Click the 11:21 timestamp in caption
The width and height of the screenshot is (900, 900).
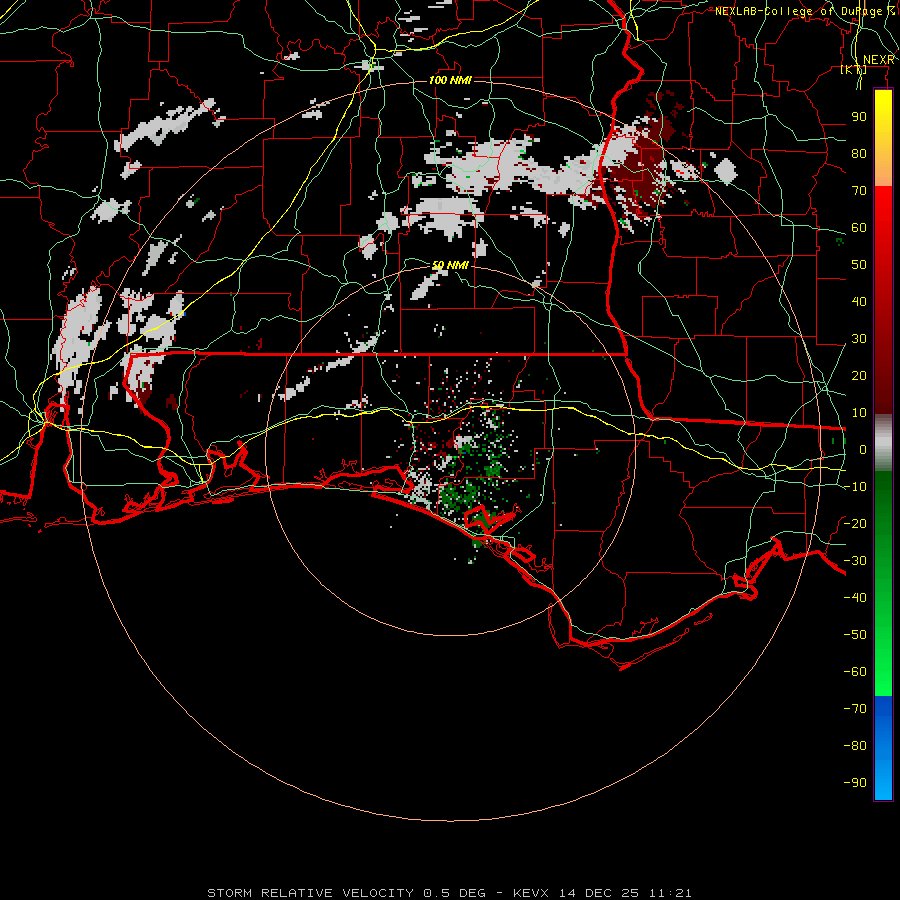(x=670, y=893)
